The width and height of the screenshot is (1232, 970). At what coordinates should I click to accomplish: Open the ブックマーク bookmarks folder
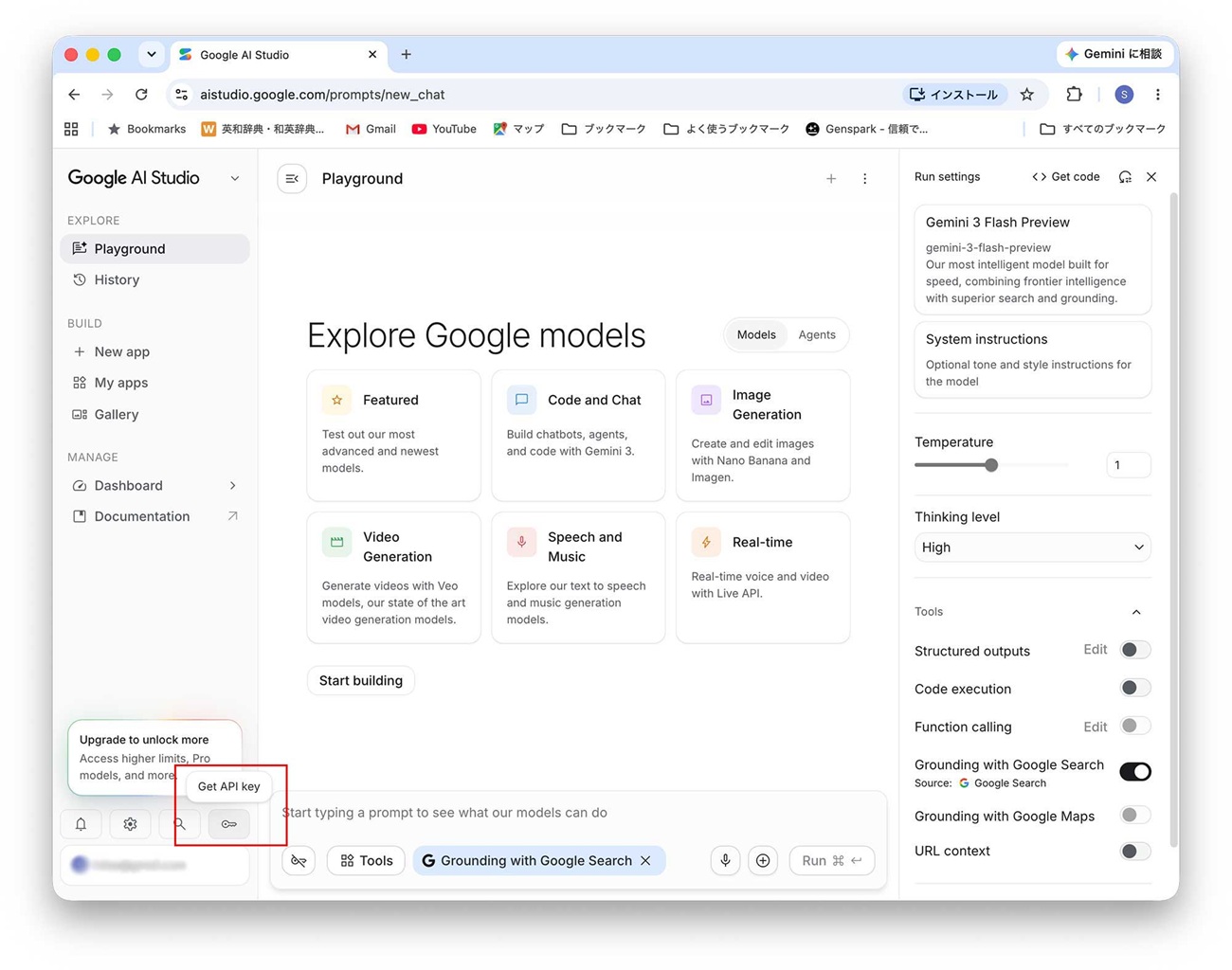604,129
